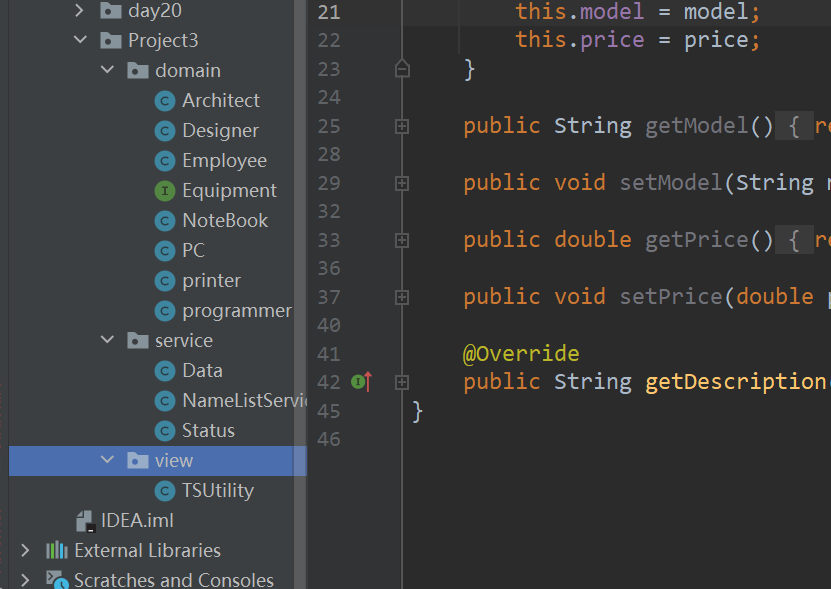This screenshot has width=831, height=589.
Task: Click the Scratches and Consoles icon
Action: click(x=57, y=580)
